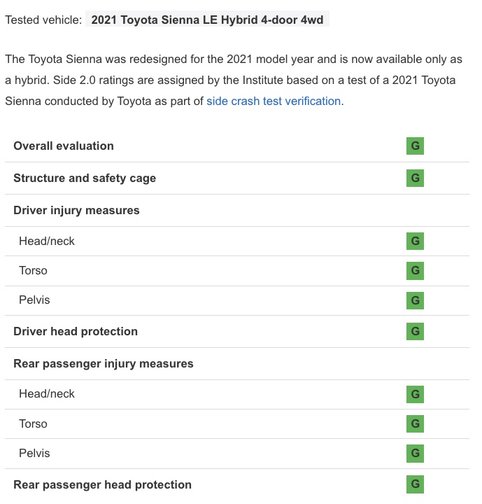Click Rear passenger head protection G badge
Screen dimensions: 482x504
415,484
